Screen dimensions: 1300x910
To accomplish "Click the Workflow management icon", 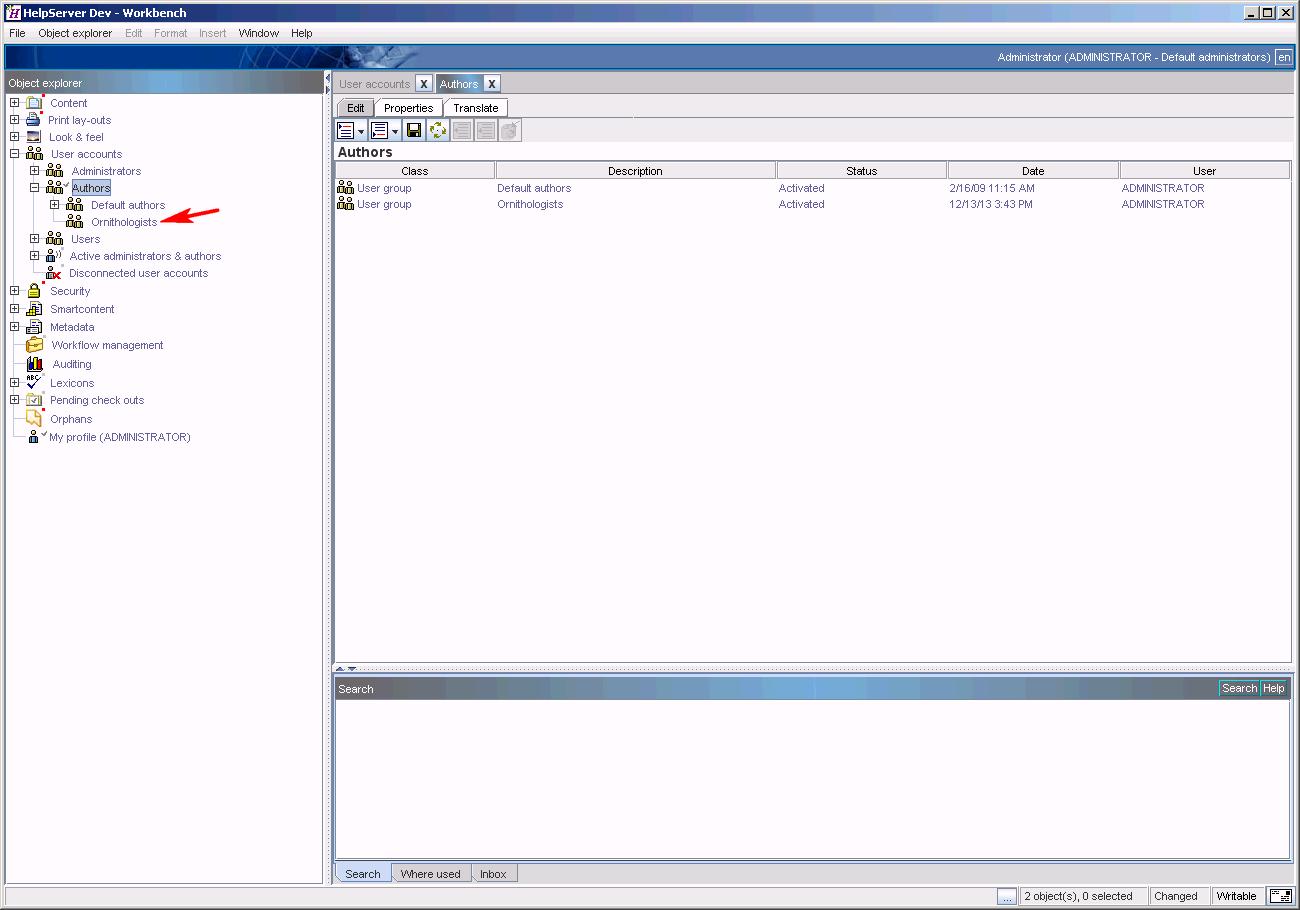I will pyautogui.click(x=35, y=345).
